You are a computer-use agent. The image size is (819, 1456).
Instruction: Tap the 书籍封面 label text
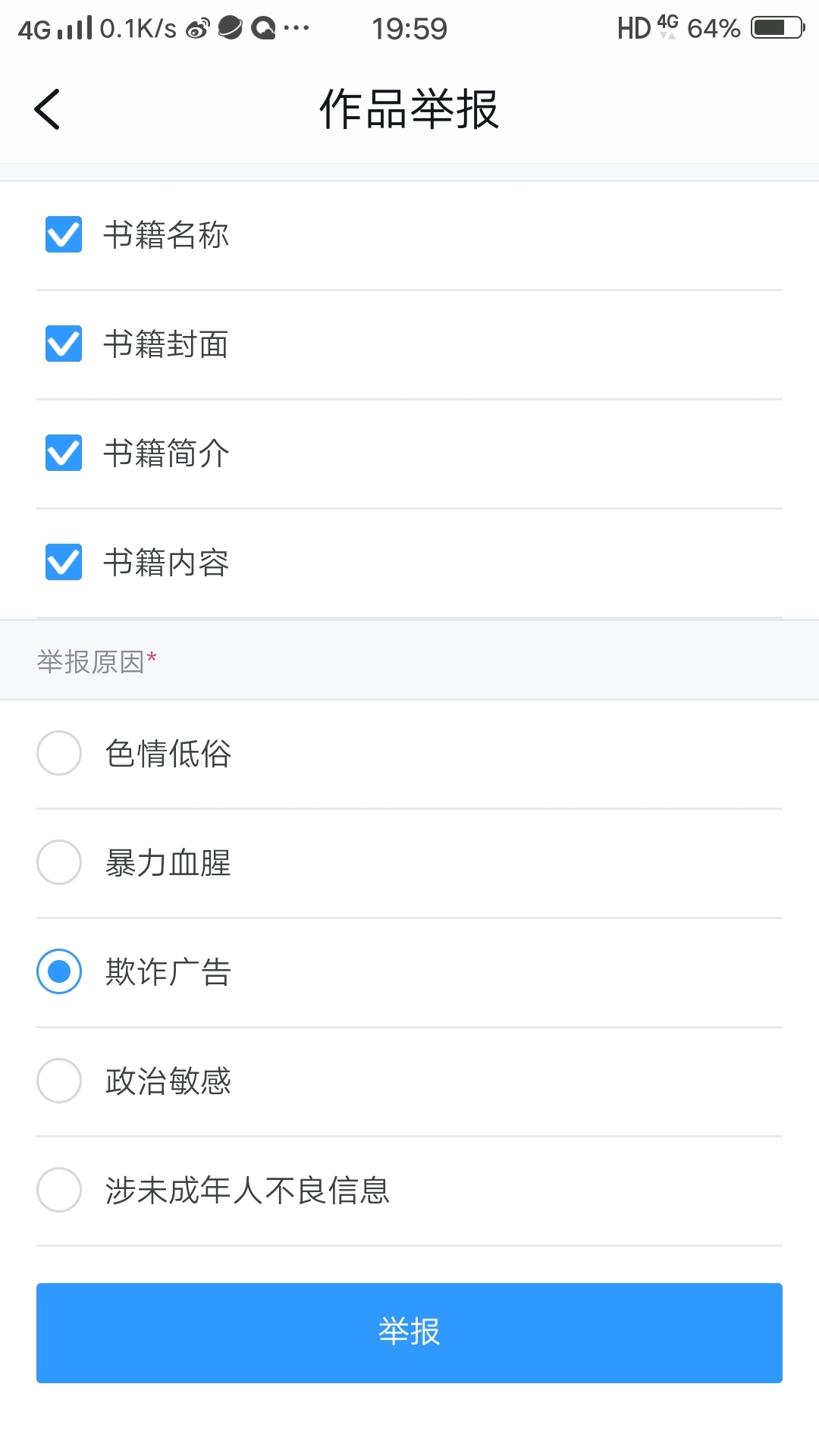pos(166,344)
